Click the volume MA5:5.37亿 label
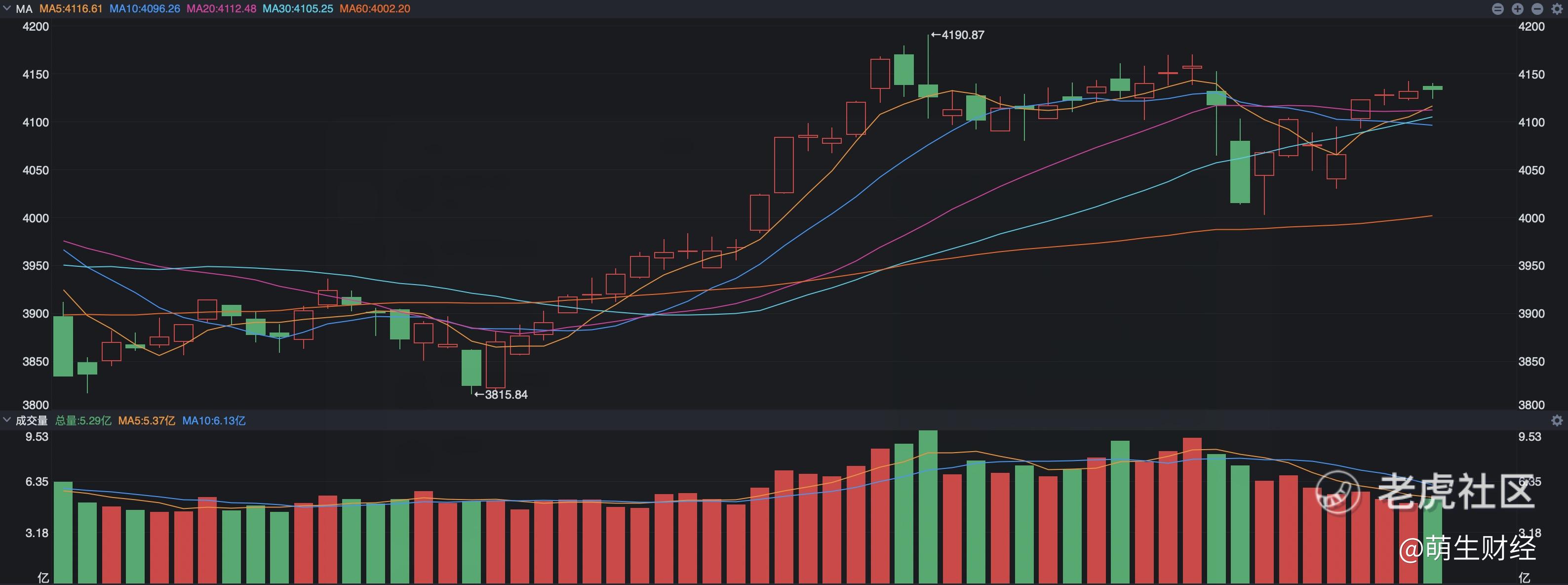This screenshot has height=585, width=1568. (x=146, y=420)
